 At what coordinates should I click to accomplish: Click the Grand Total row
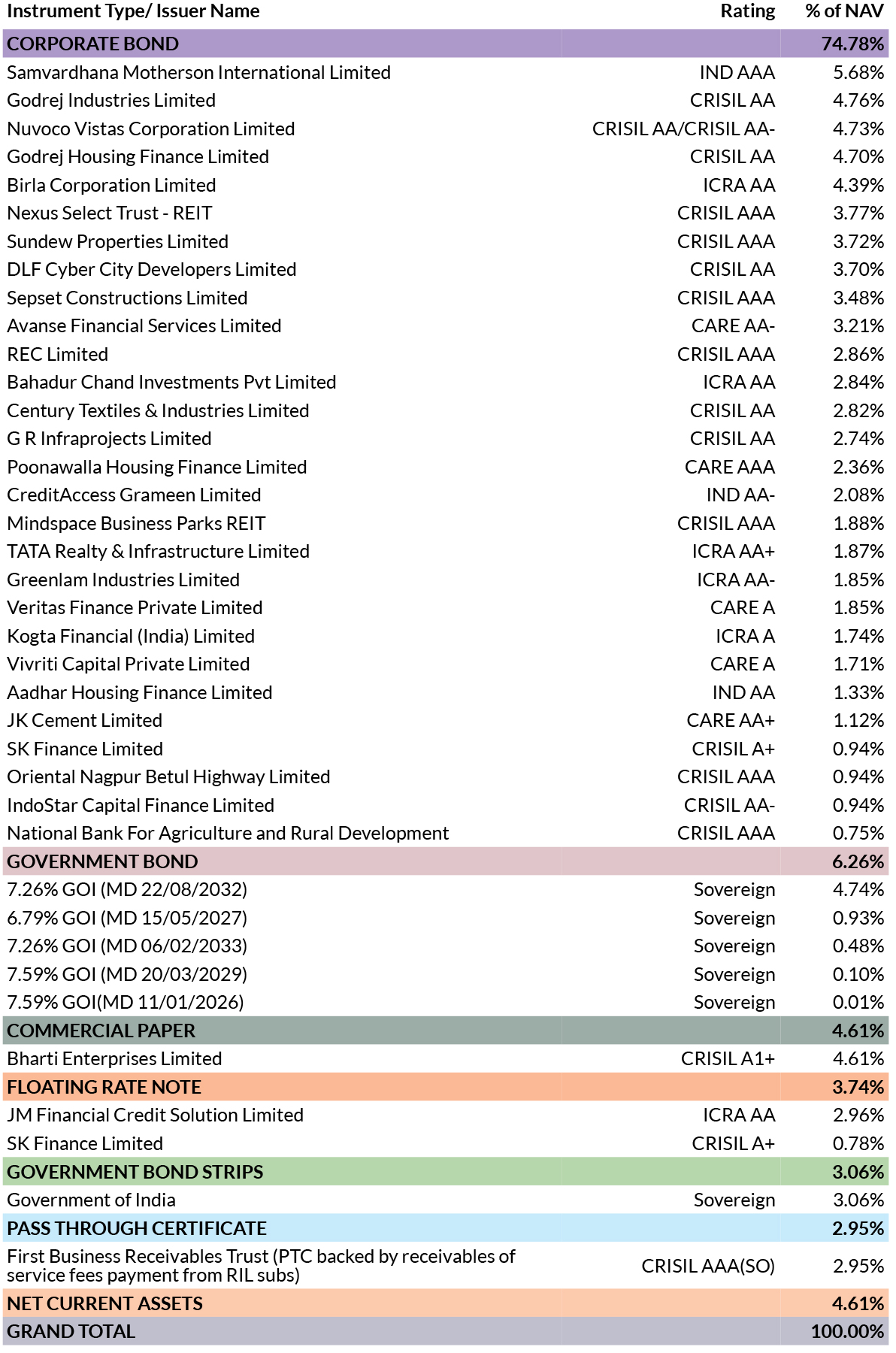click(71, 1331)
